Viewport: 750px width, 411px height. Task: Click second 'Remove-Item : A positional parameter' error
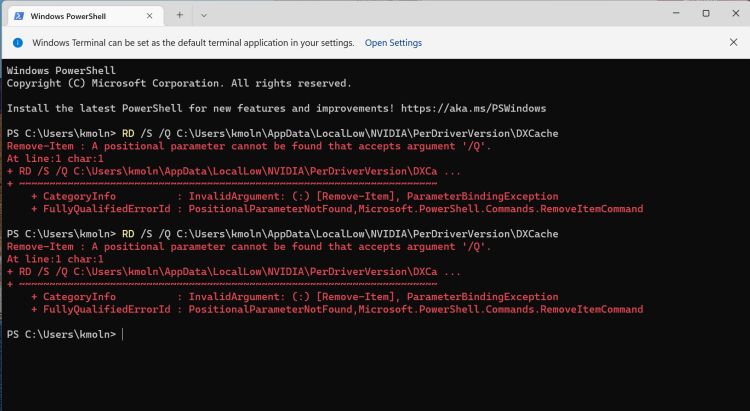(x=249, y=246)
